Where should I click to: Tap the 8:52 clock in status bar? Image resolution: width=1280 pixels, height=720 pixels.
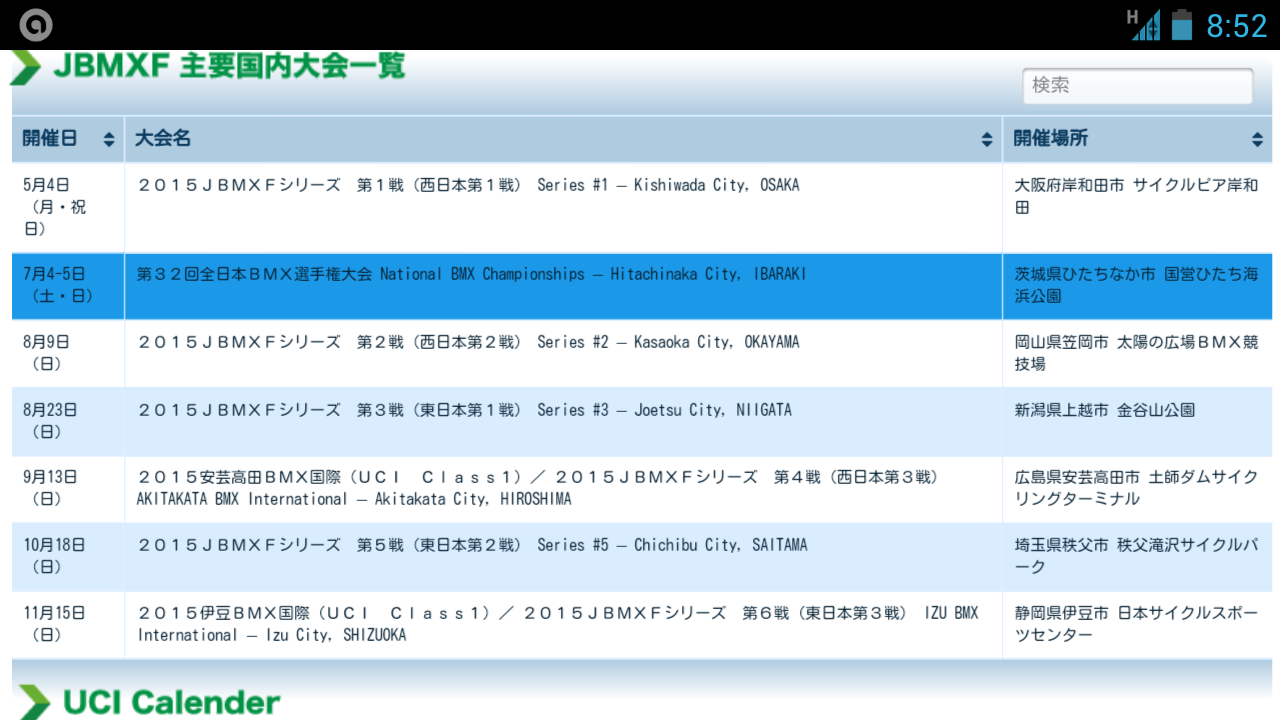tap(1236, 25)
